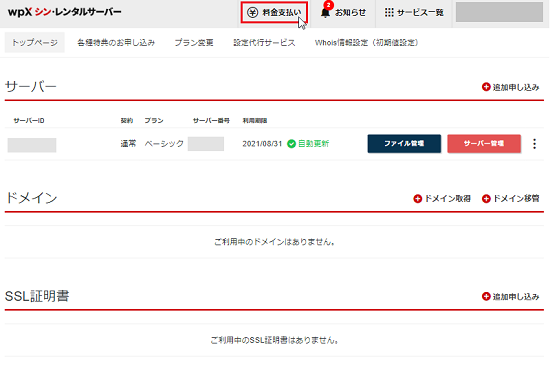Open the サービス一覧 grid menu
The image size is (550, 373).
point(414,13)
